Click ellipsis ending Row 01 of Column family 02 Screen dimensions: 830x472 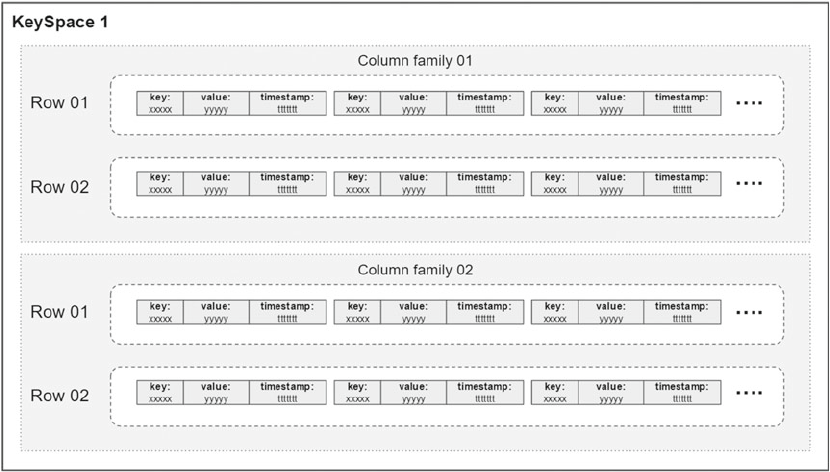(749, 312)
